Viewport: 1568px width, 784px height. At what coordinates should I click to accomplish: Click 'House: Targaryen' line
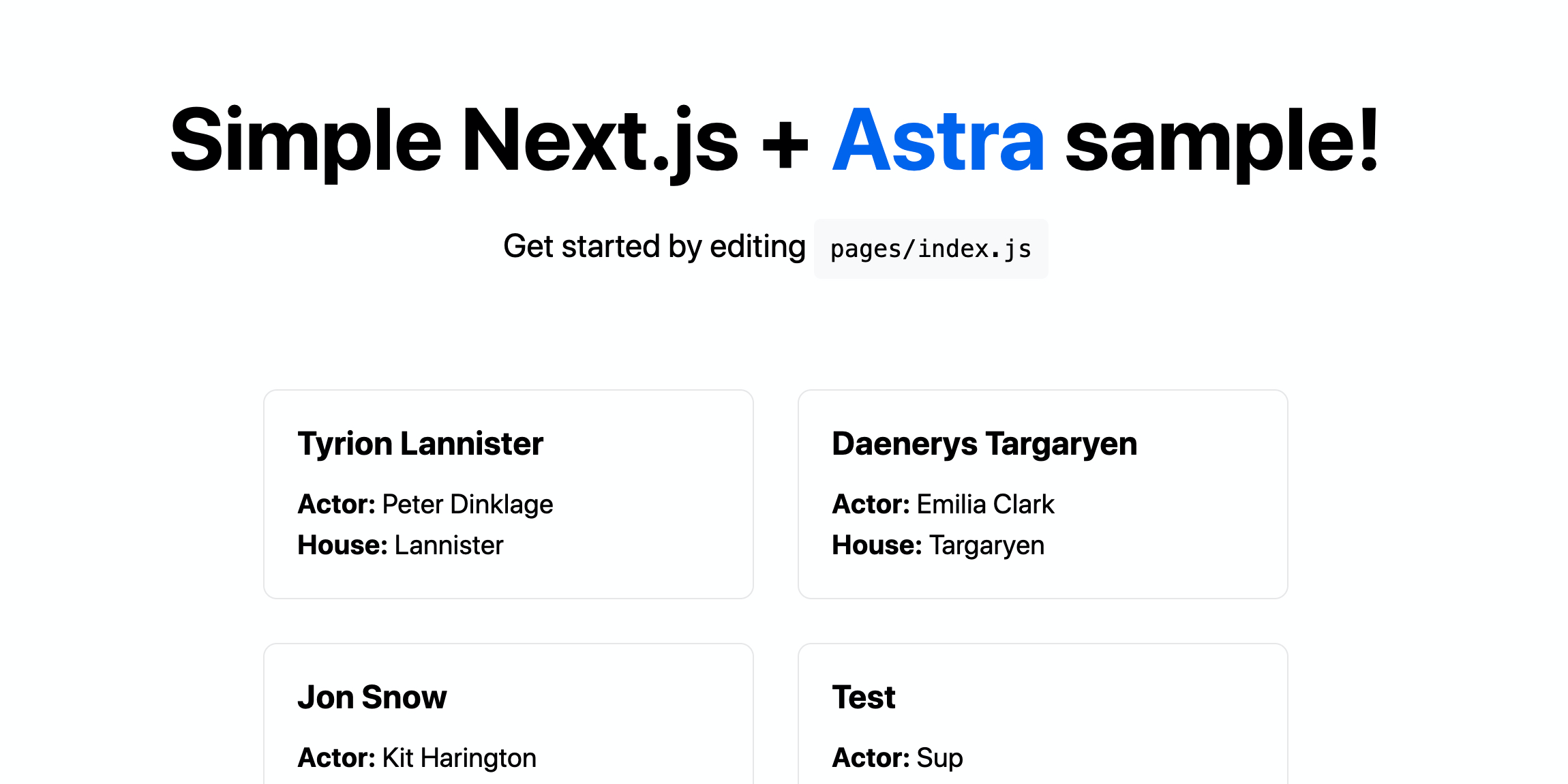tap(937, 545)
